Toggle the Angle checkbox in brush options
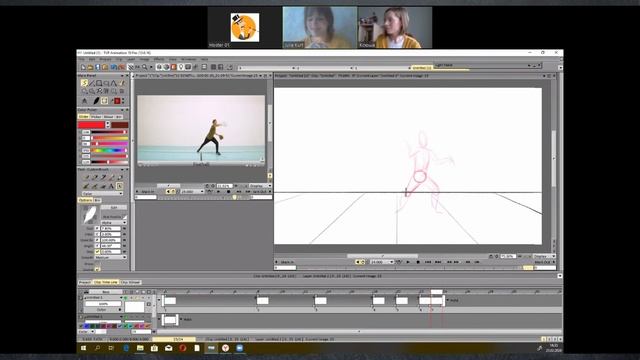The image size is (640, 360). pyautogui.click(x=97, y=246)
